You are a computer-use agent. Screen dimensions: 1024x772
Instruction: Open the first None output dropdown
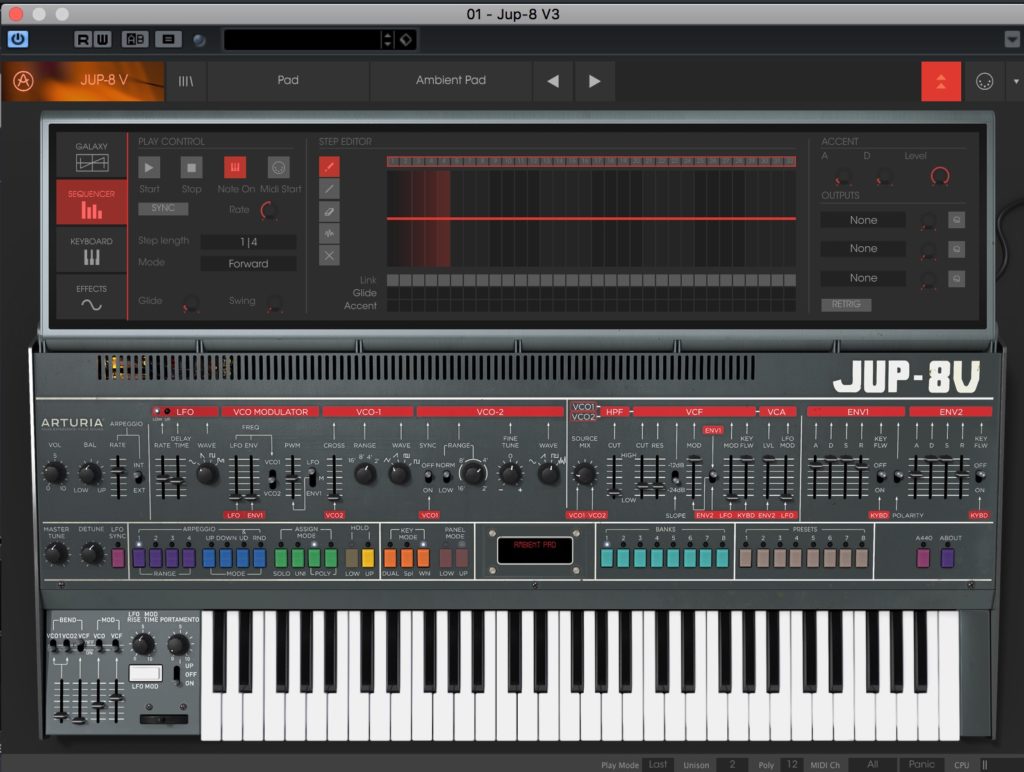863,220
